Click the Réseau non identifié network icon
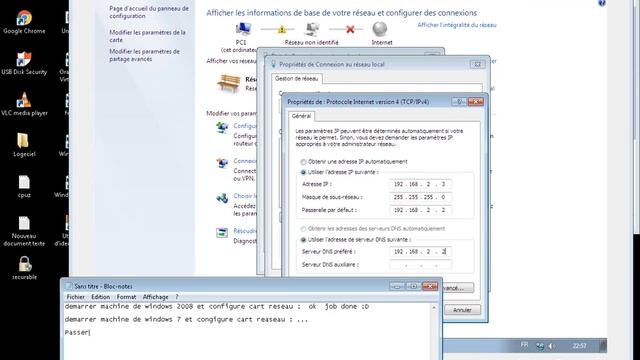Screen dimensions: 640x360 coord(312,29)
